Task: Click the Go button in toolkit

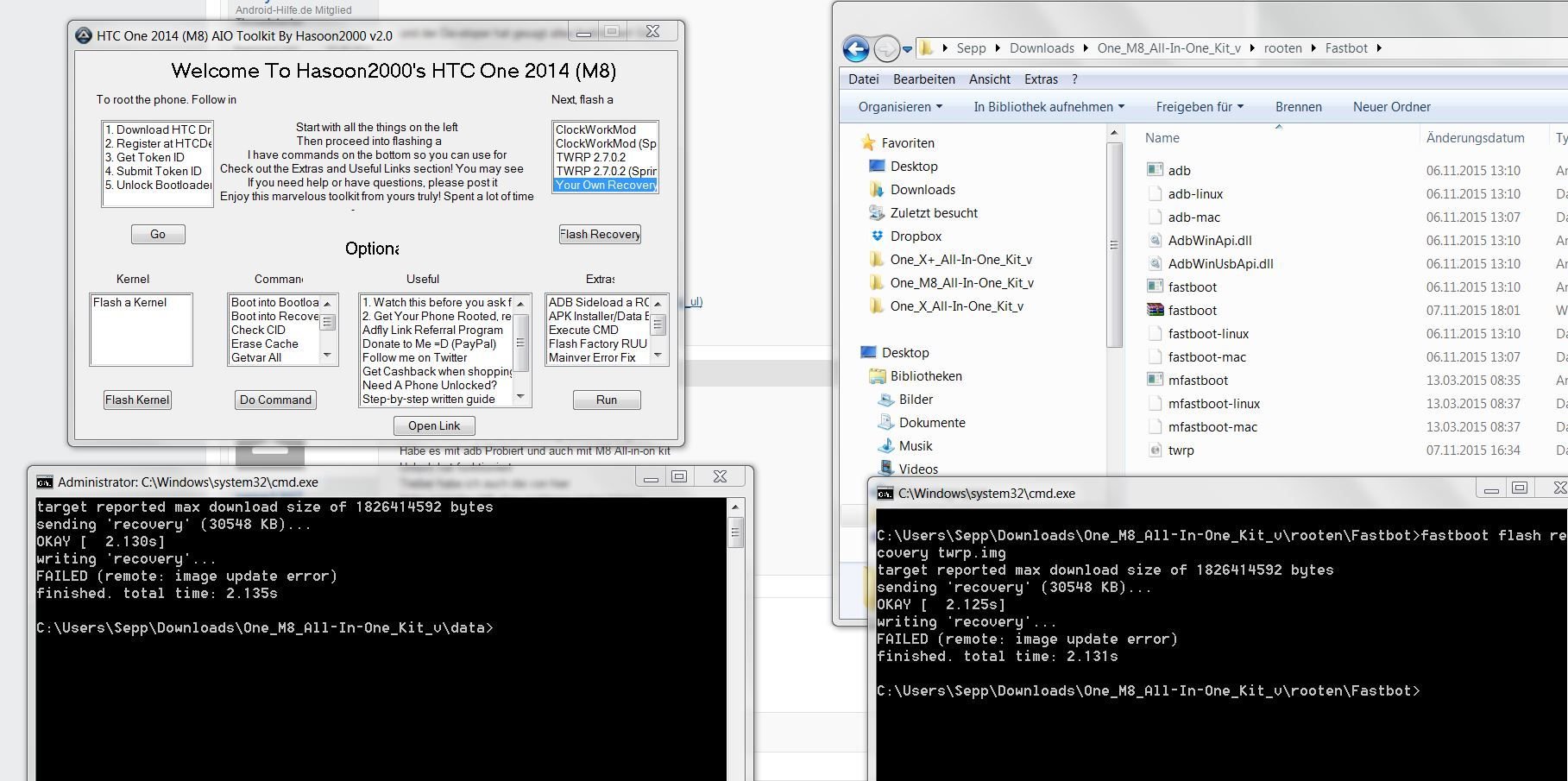Action: pyautogui.click(x=158, y=234)
